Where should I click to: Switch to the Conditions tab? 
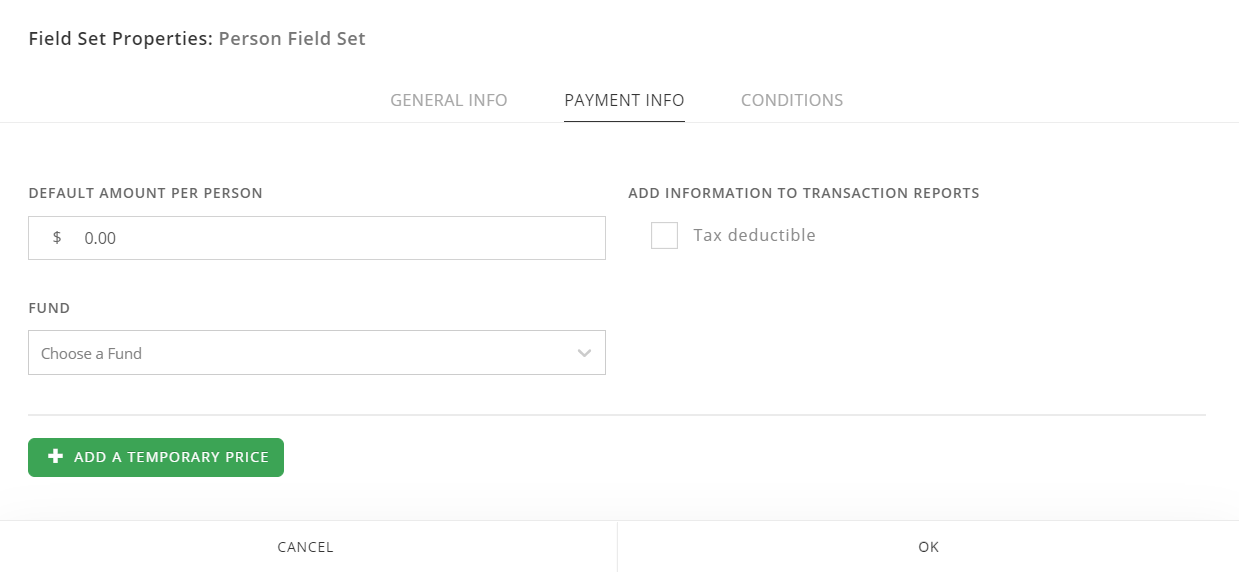click(792, 100)
